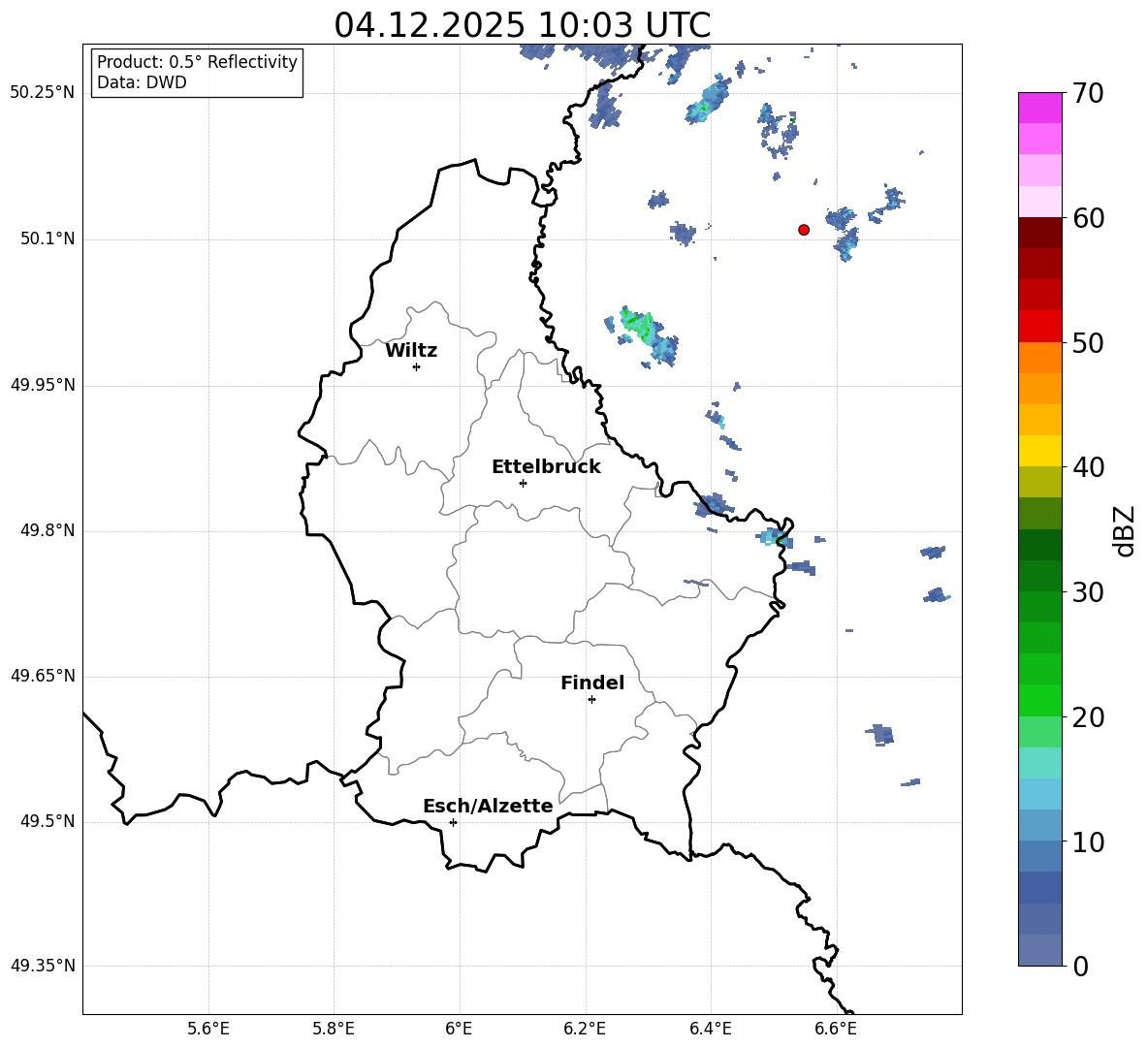The width and height of the screenshot is (1148, 1048).
Task: Pick the yellow swatch just above 40 dBZ
Action: coord(1039,451)
